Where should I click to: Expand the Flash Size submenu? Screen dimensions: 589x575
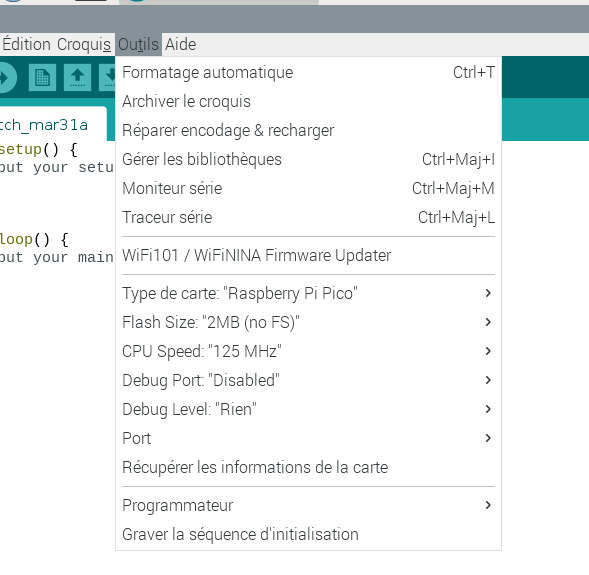(308, 322)
